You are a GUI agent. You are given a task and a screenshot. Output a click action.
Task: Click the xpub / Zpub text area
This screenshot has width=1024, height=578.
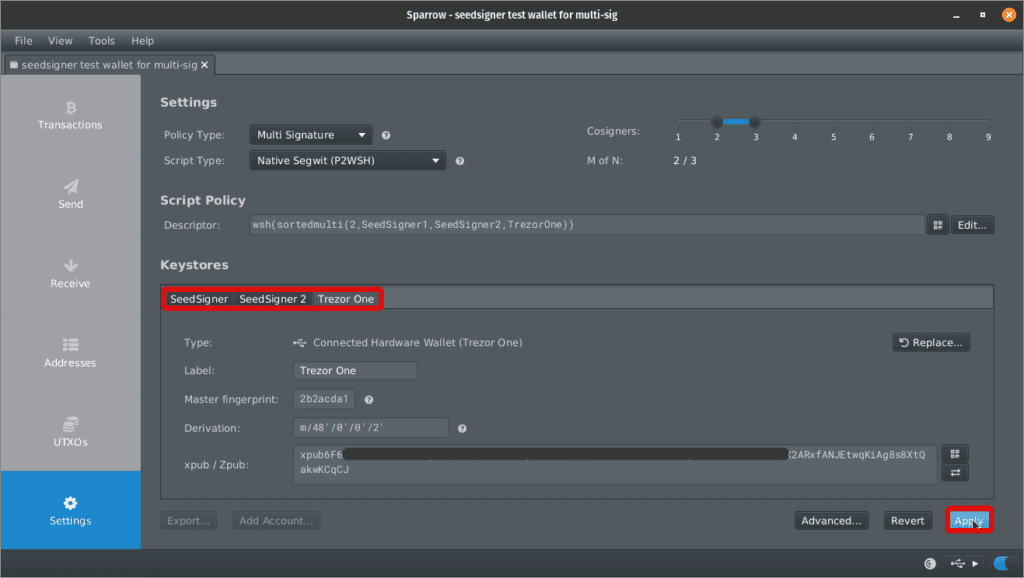coord(615,464)
